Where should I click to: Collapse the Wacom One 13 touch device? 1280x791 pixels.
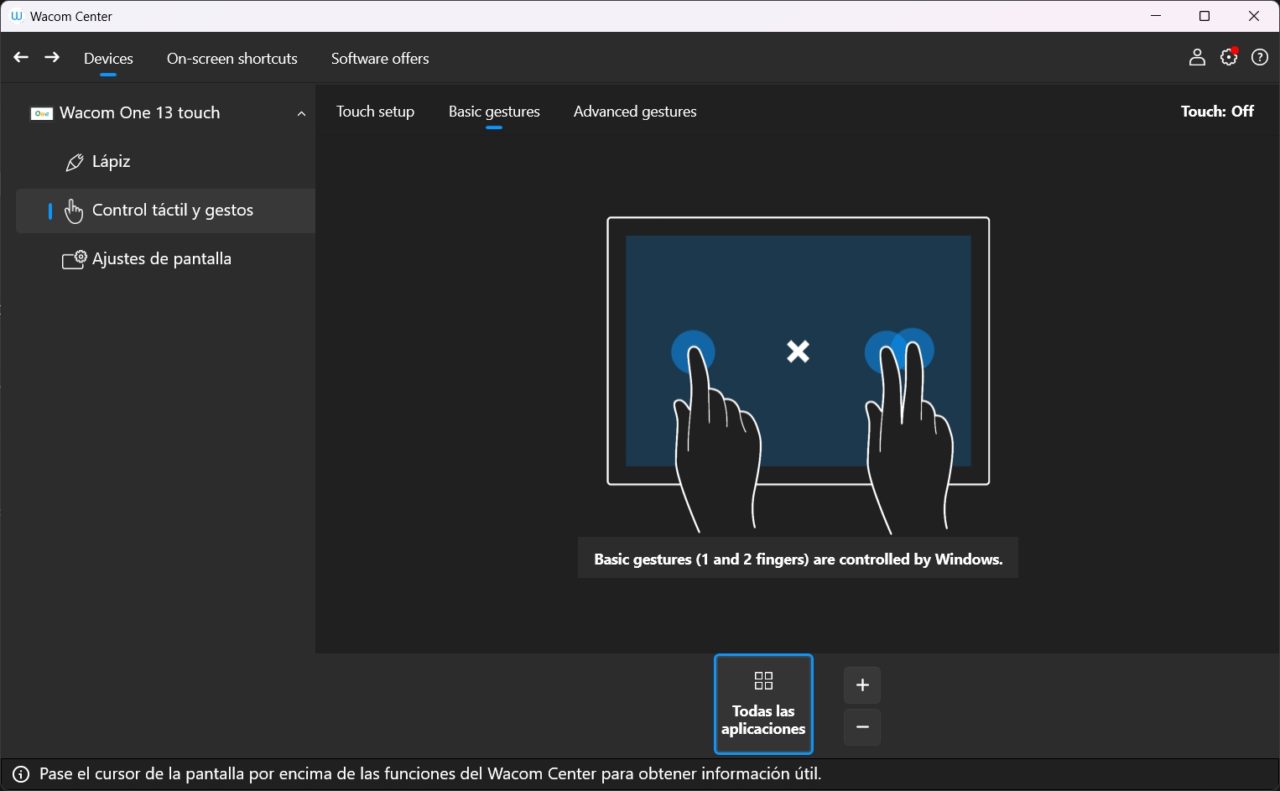tap(301, 113)
